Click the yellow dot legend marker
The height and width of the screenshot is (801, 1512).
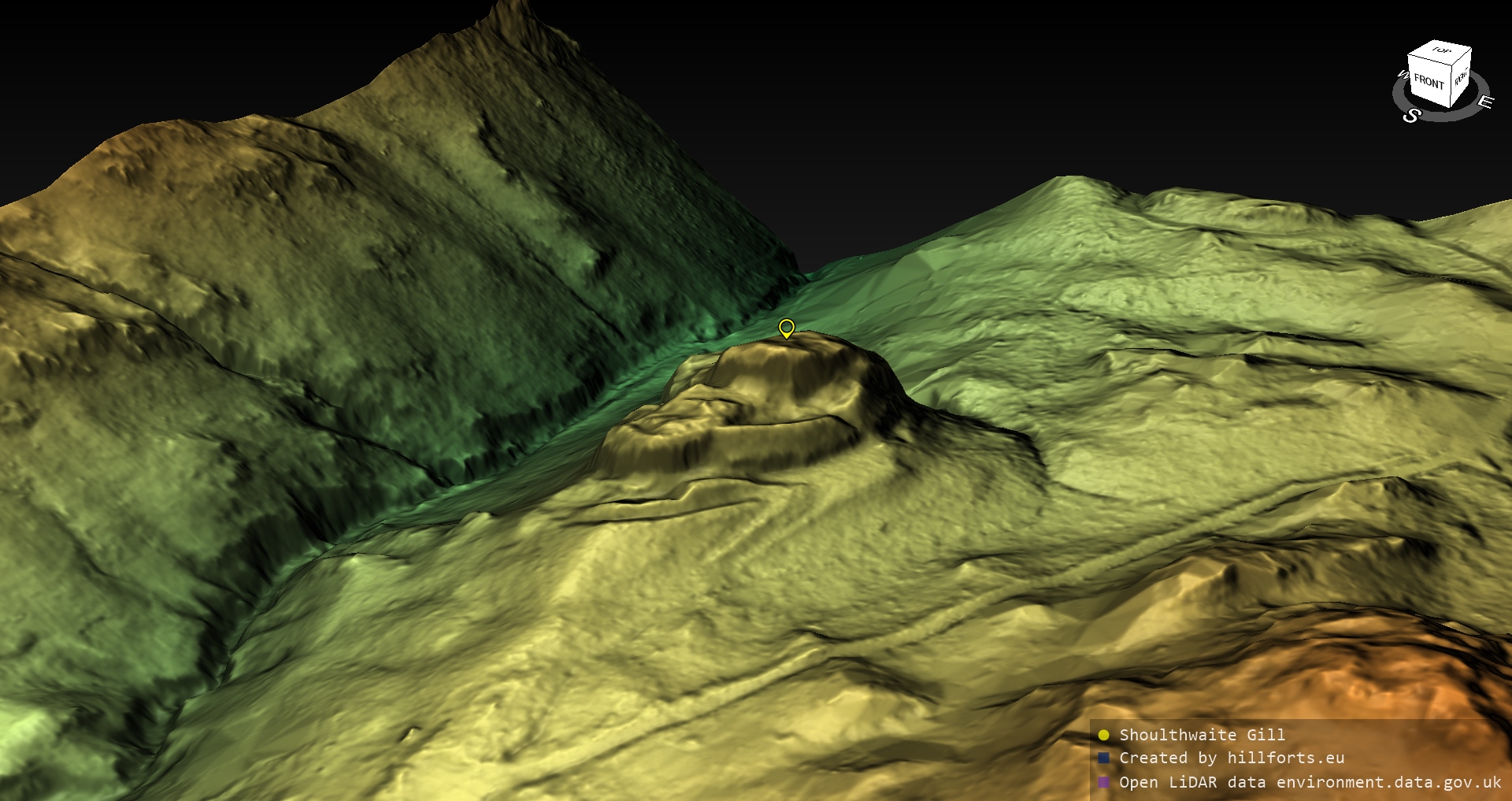[x=1103, y=736]
